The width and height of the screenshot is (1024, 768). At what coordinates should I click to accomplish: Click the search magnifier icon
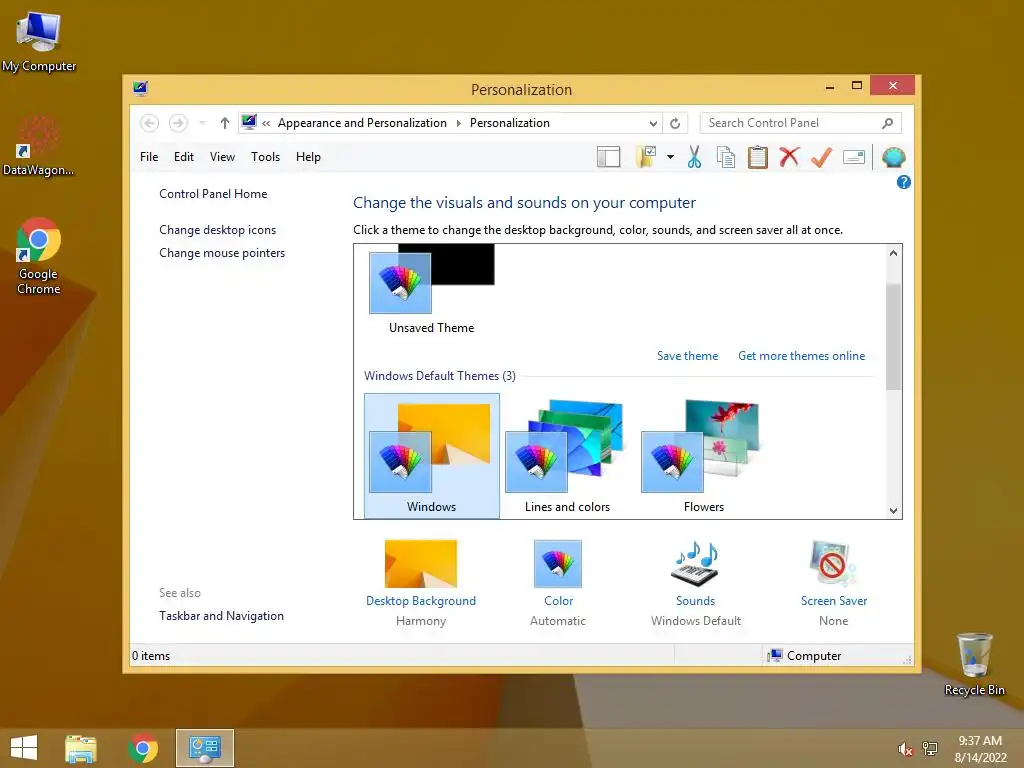coord(888,123)
